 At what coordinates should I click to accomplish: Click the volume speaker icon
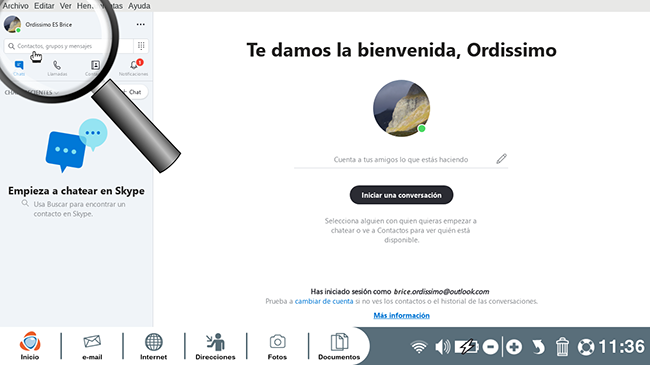coord(442,347)
